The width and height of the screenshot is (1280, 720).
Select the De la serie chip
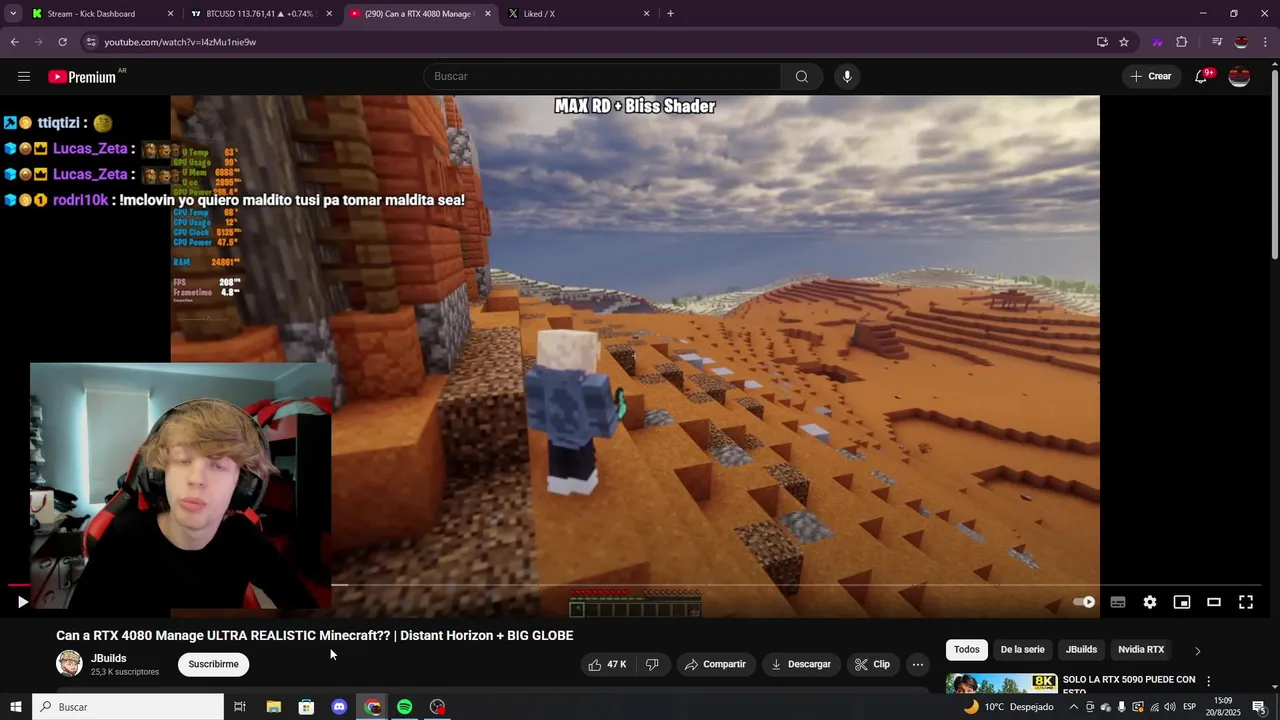pyautogui.click(x=1022, y=650)
